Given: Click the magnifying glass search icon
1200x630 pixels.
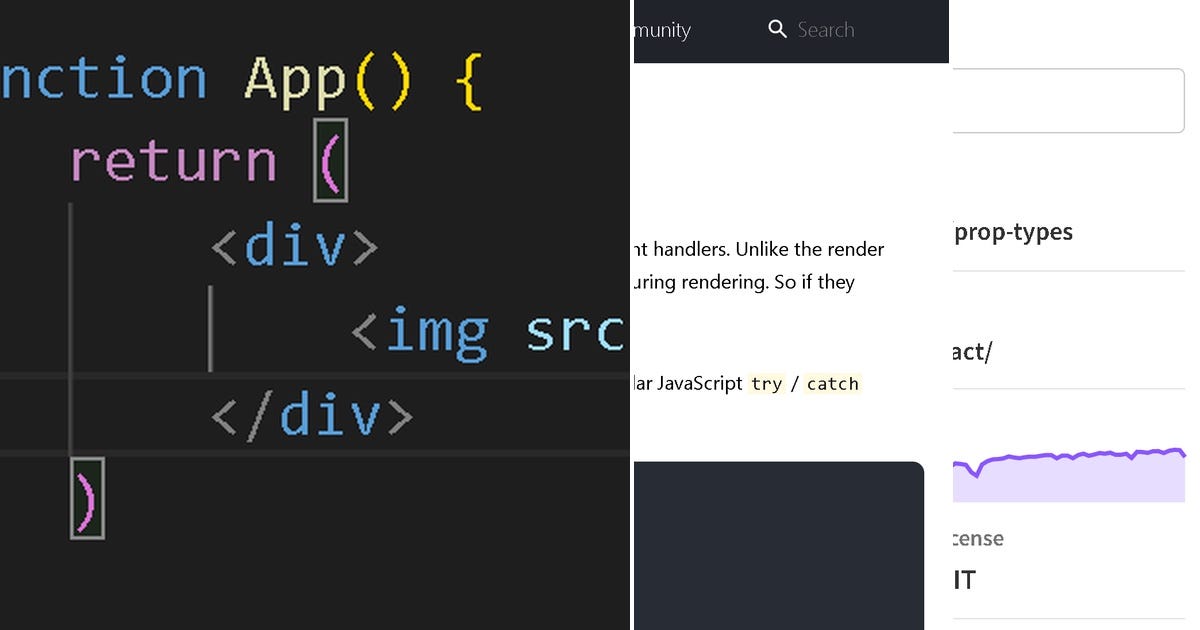Looking at the screenshot, I should coord(778,29).
